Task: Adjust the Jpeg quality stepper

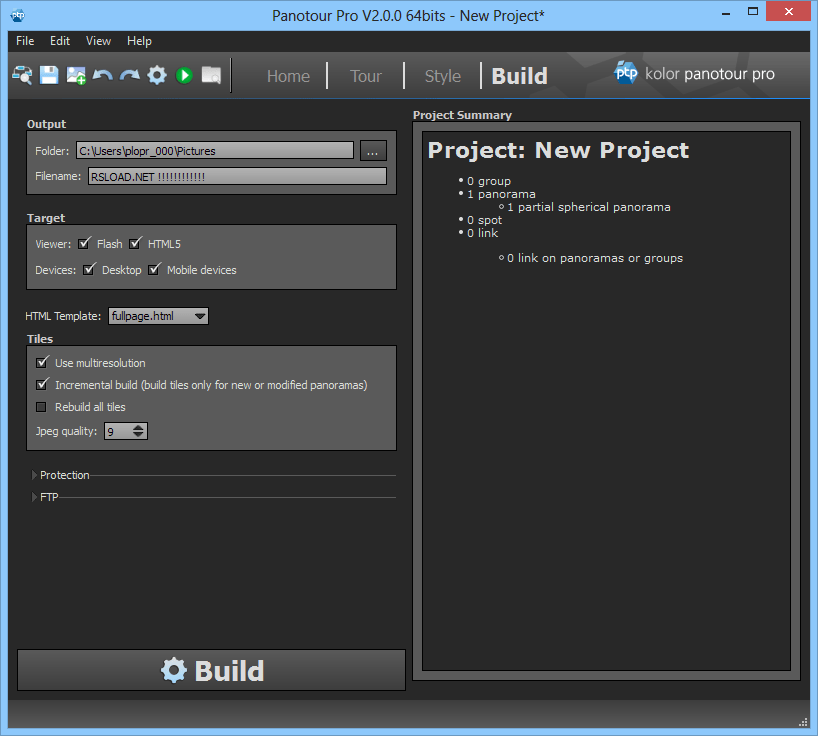Action: 138,431
